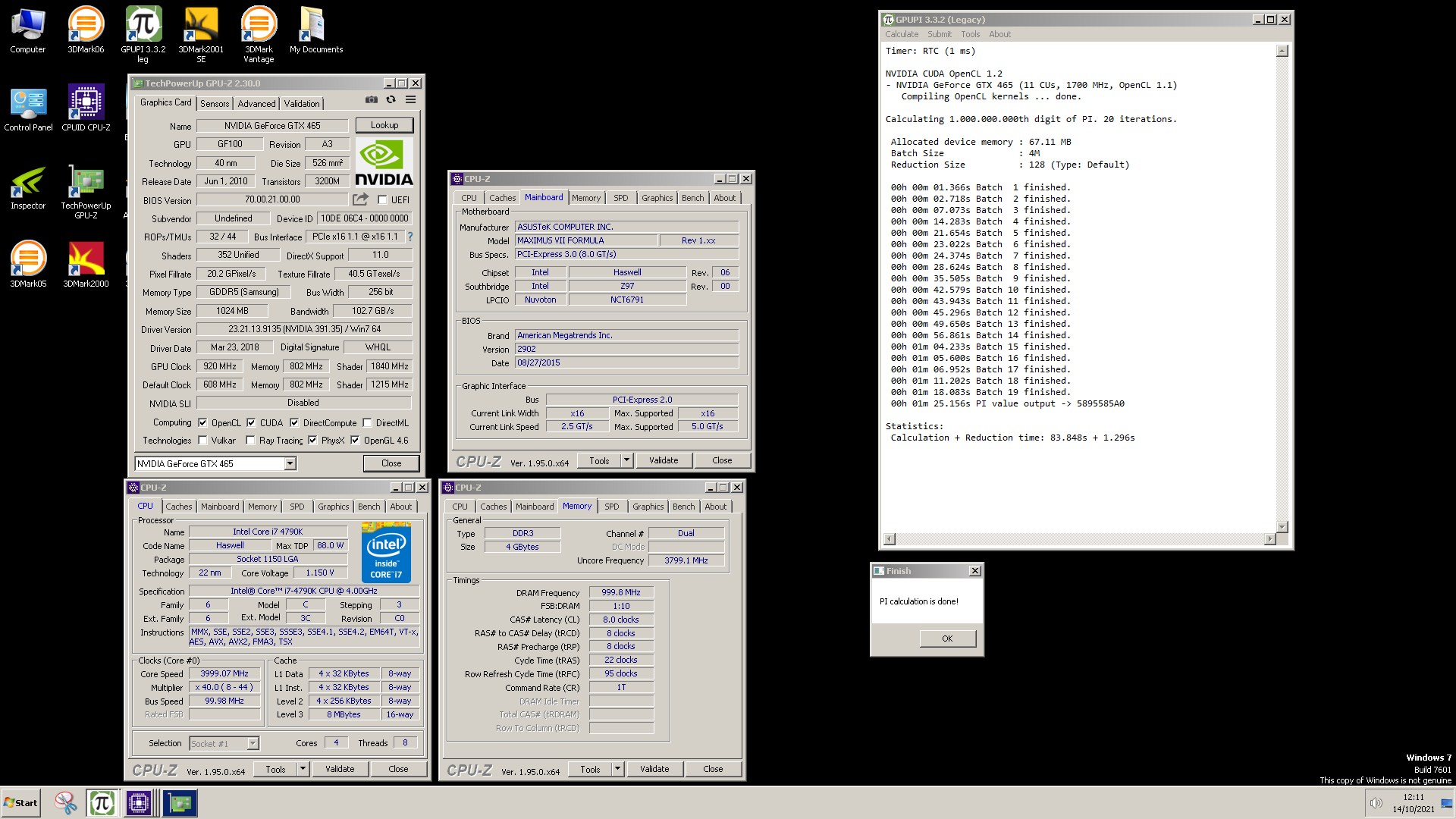Screen dimensions: 1456x819
Task: Click OK in Finish dialog
Action: pyautogui.click(x=947, y=639)
